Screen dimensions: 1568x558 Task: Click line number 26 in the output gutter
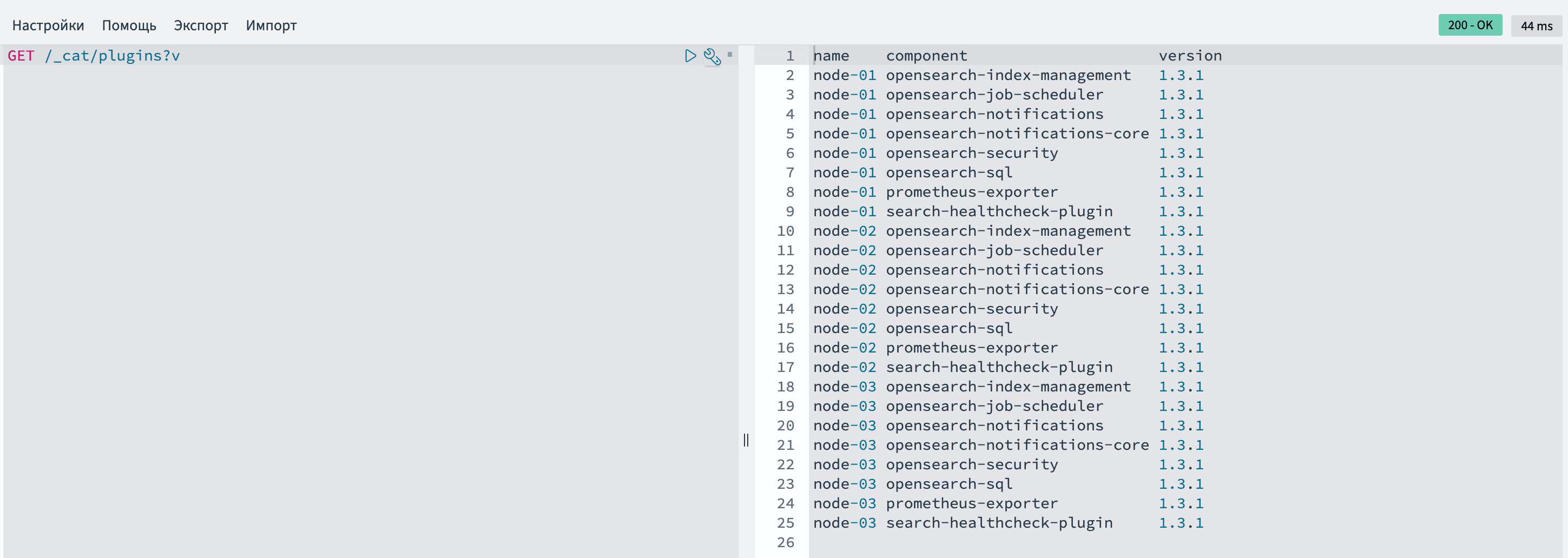(x=785, y=542)
